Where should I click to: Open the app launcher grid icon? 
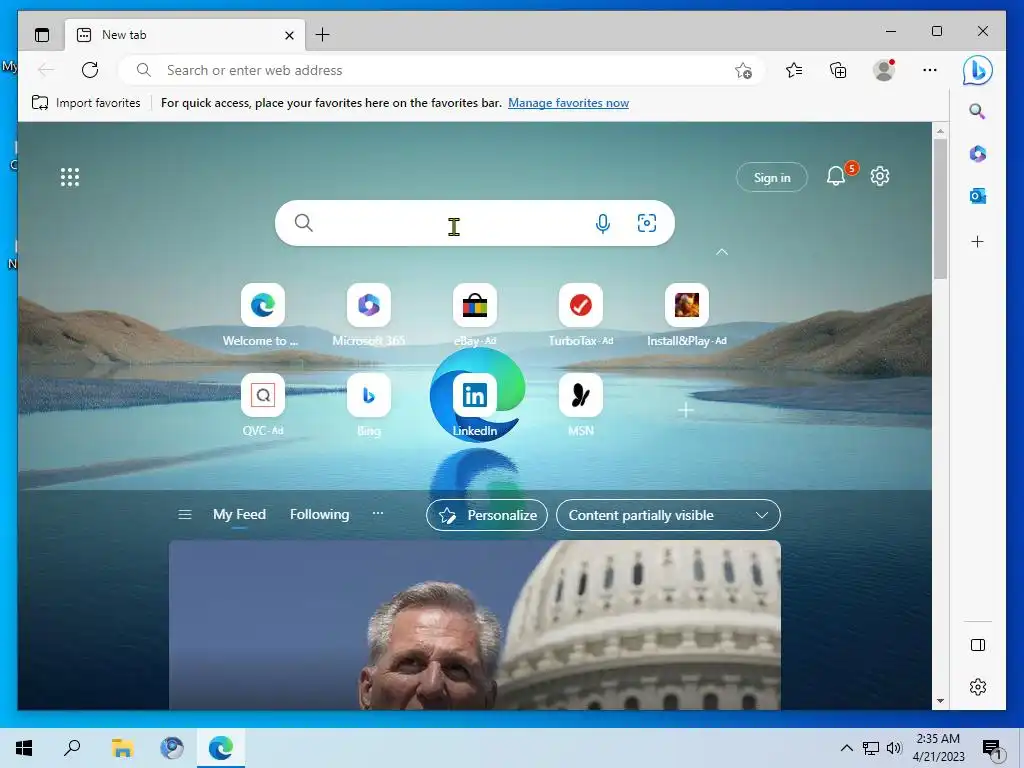(70, 177)
